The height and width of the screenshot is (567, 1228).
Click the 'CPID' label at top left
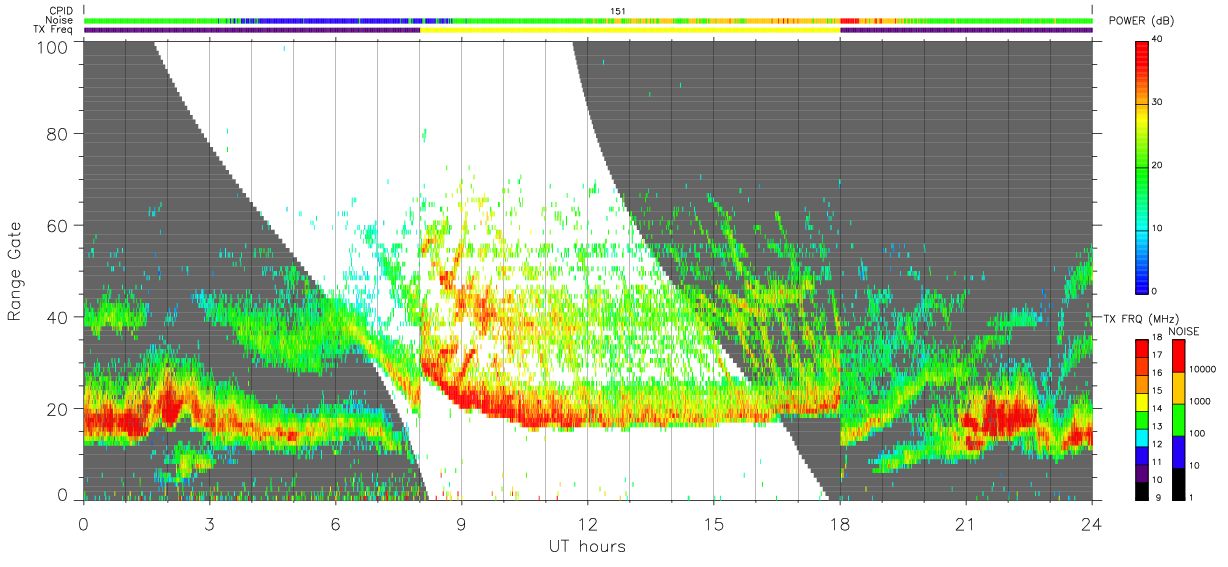pos(62,11)
